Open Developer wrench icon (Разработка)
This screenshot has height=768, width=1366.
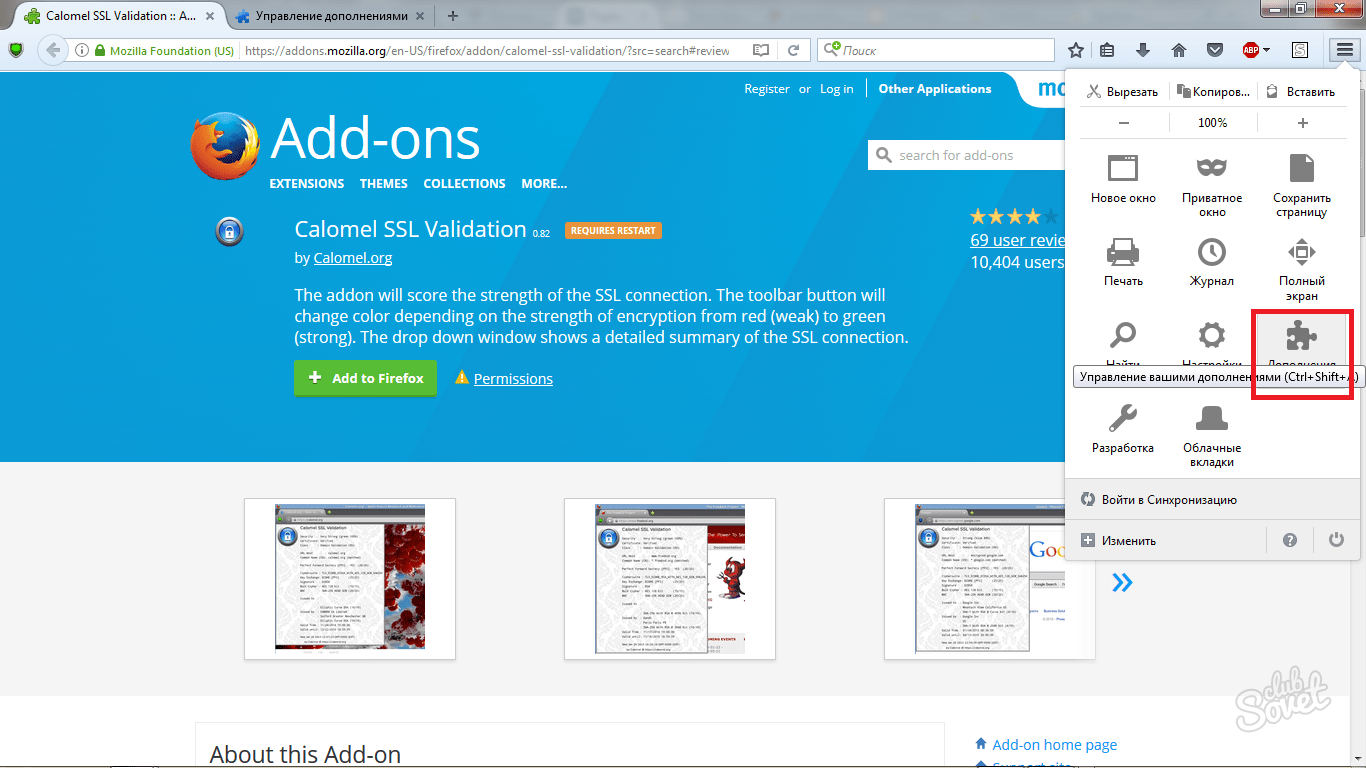tap(1123, 418)
